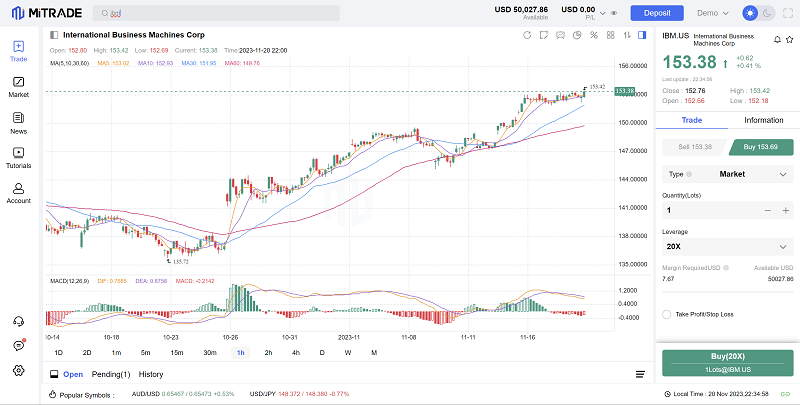Screen dimensions: 800x405
Task: Open settings gear in left sidebar
Action: (x=18, y=371)
